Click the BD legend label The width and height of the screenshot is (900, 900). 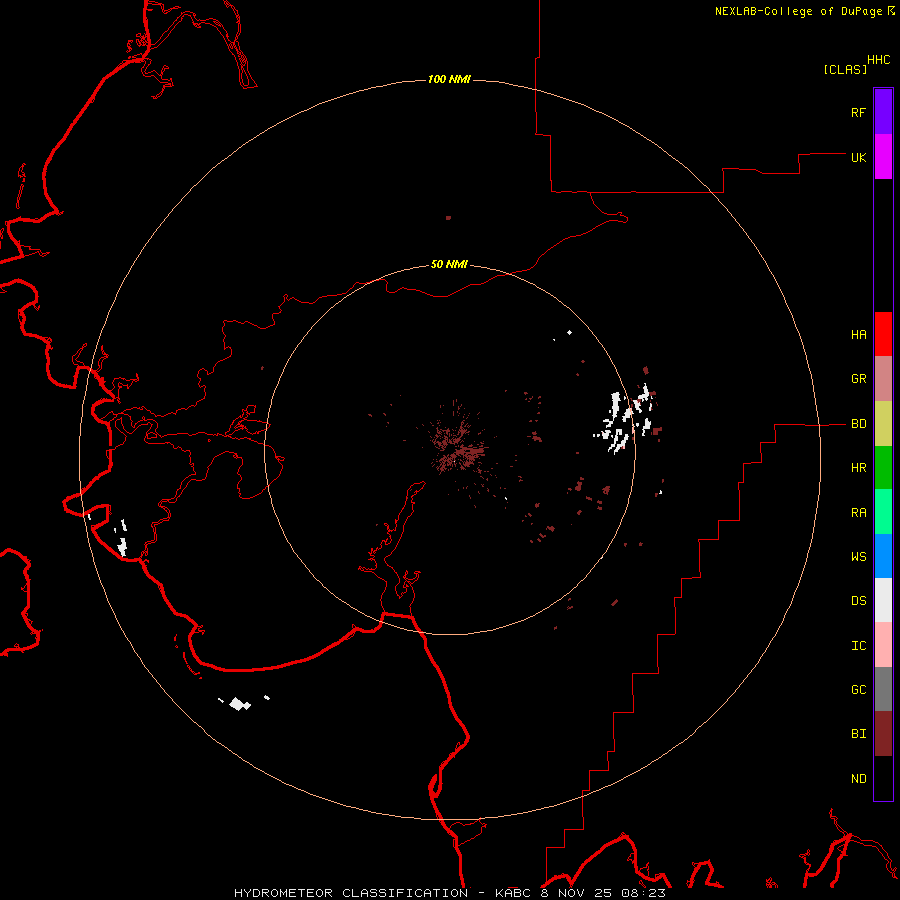click(858, 424)
